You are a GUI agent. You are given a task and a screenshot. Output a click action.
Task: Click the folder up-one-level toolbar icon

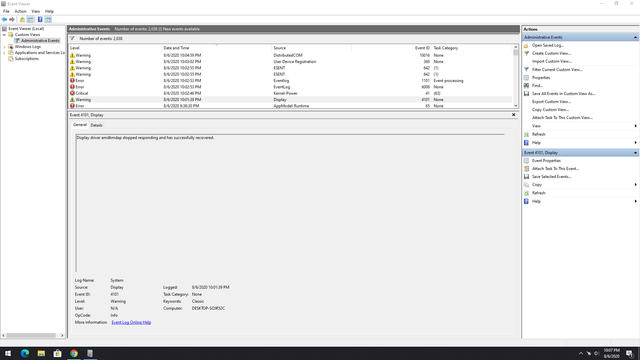point(22,20)
